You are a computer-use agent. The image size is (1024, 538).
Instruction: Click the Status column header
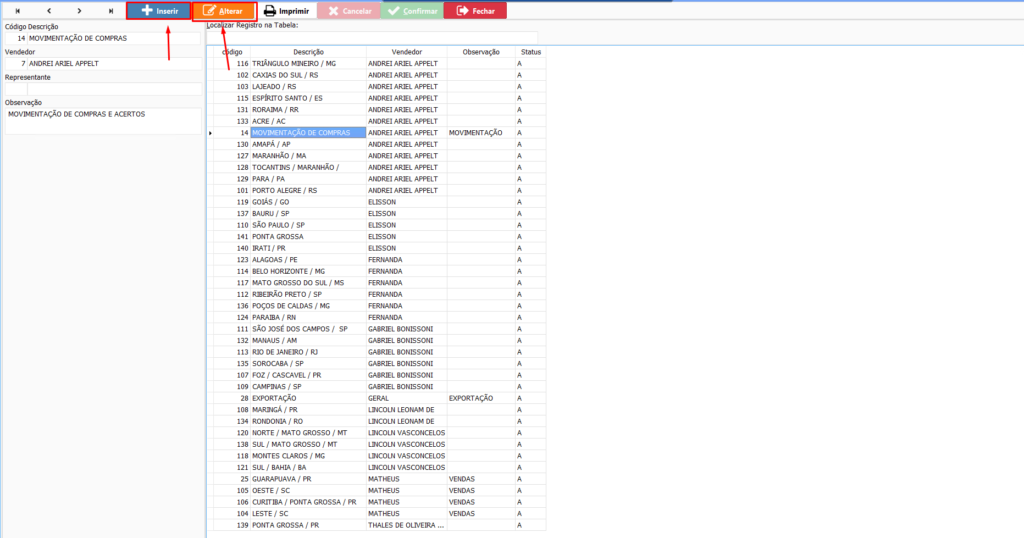(x=530, y=51)
